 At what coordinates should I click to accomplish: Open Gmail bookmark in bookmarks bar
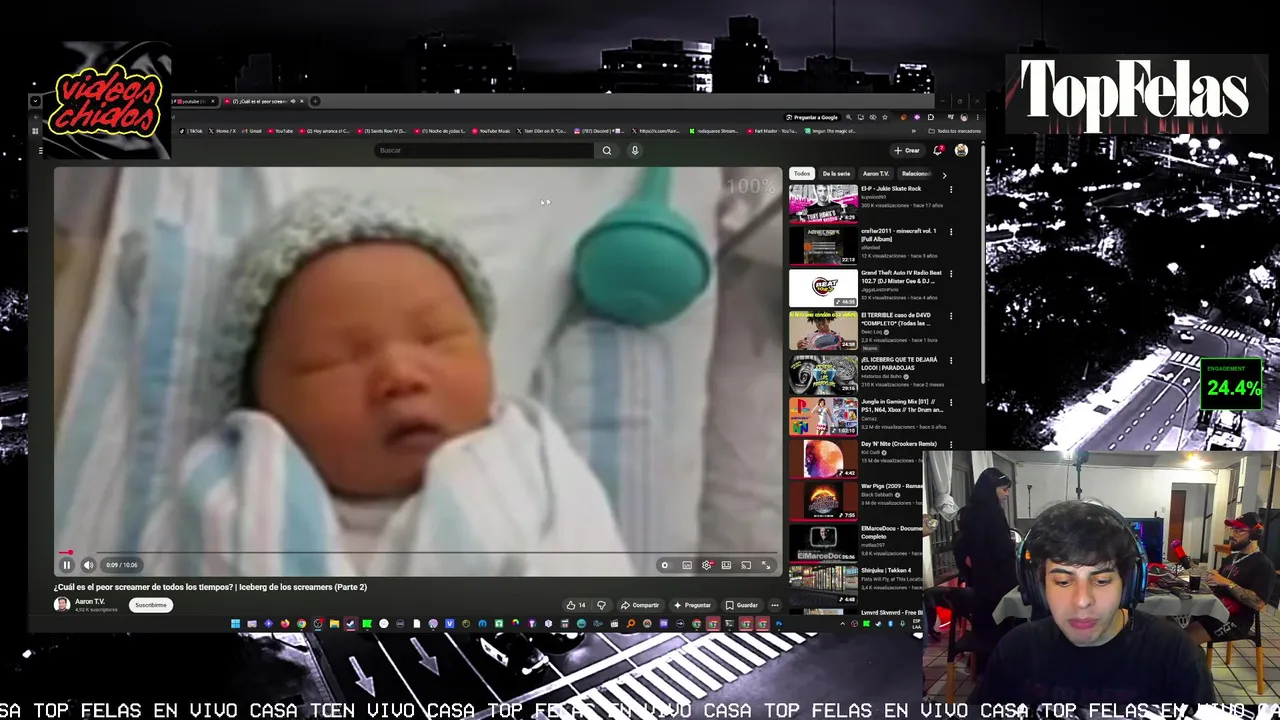pyautogui.click(x=252, y=131)
